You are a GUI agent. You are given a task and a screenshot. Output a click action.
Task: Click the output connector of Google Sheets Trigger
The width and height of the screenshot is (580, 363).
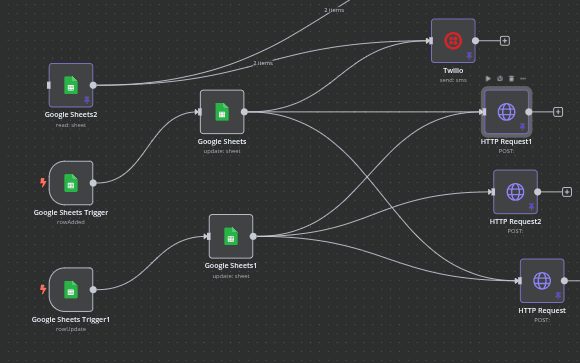93,183
